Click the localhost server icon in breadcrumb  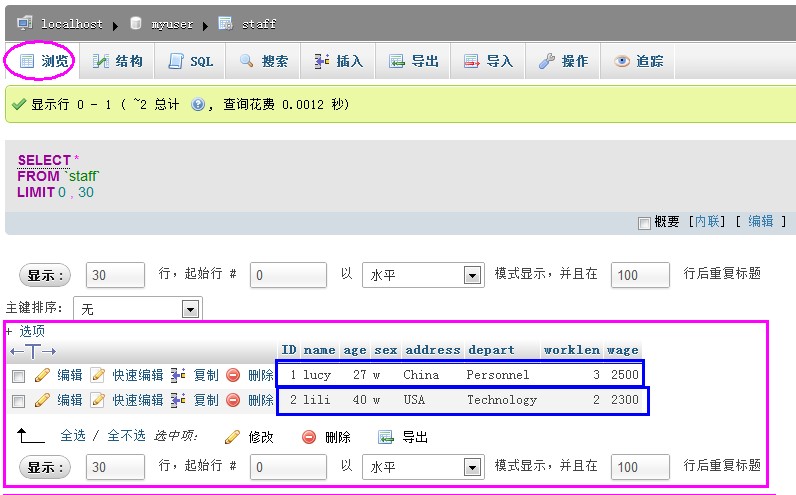[24, 23]
